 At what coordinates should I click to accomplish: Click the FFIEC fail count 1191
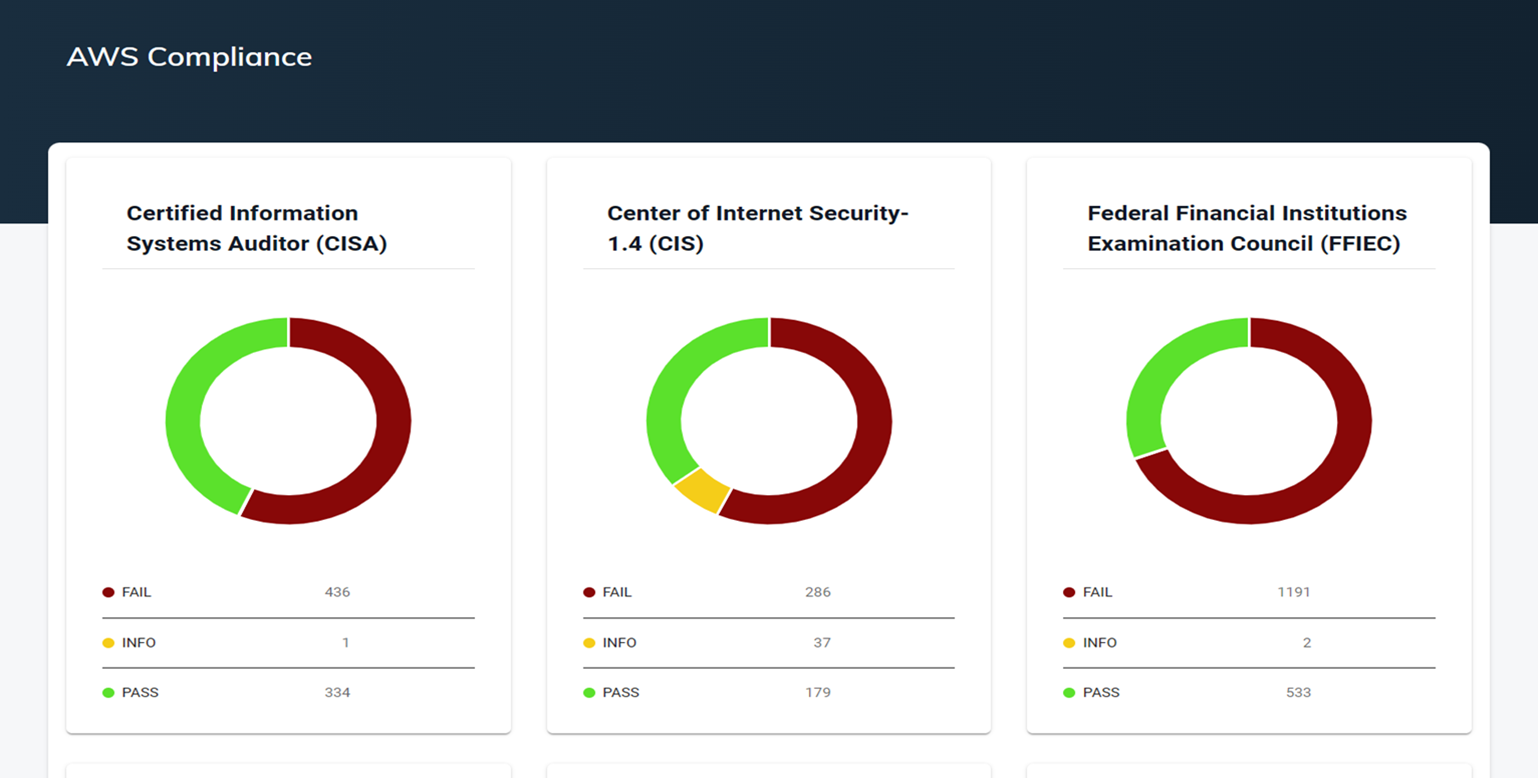pos(1294,592)
